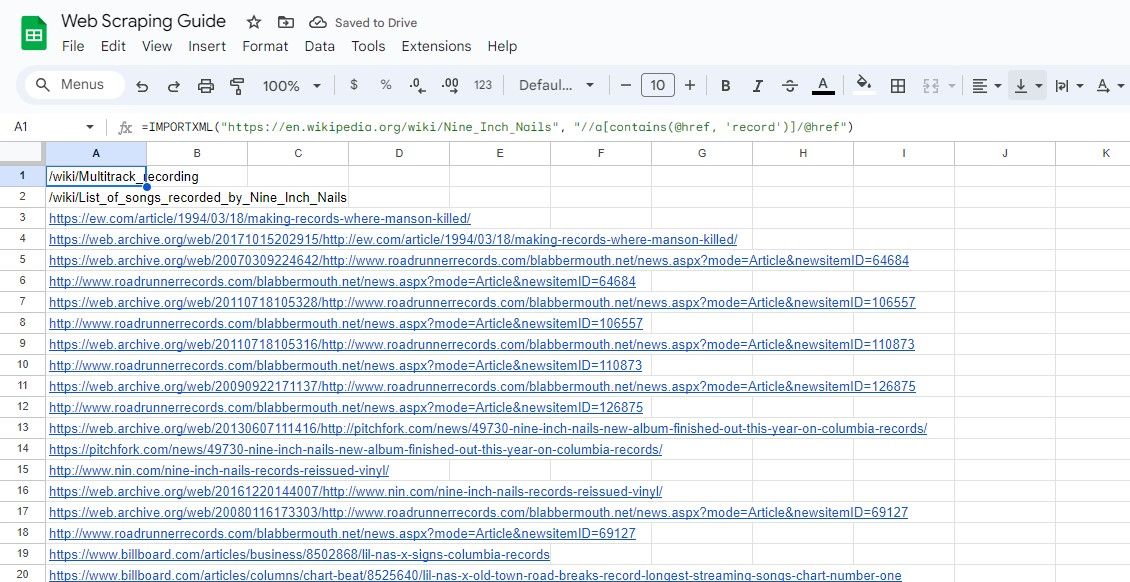
Task: Format selection as percent
Action: click(386, 85)
